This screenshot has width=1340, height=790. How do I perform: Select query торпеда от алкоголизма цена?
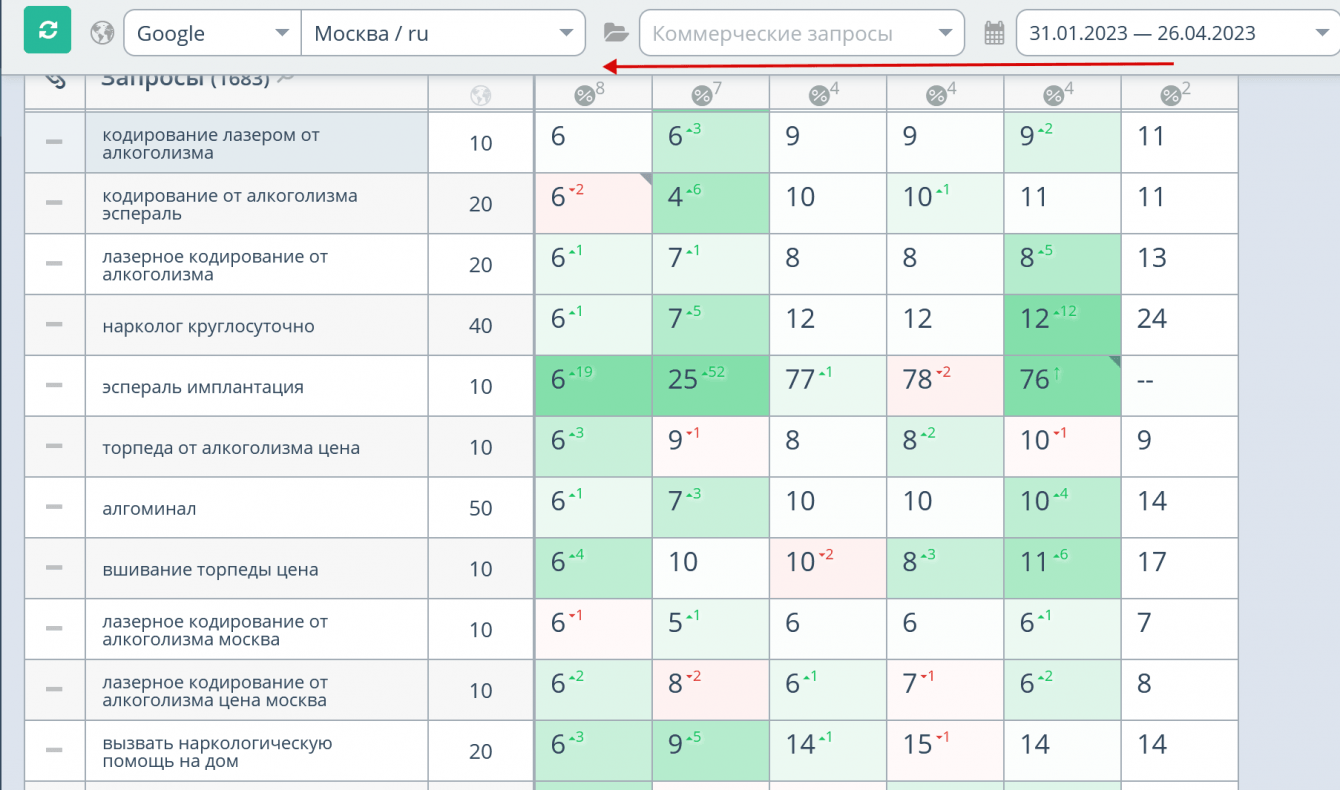click(x=231, y=448)
